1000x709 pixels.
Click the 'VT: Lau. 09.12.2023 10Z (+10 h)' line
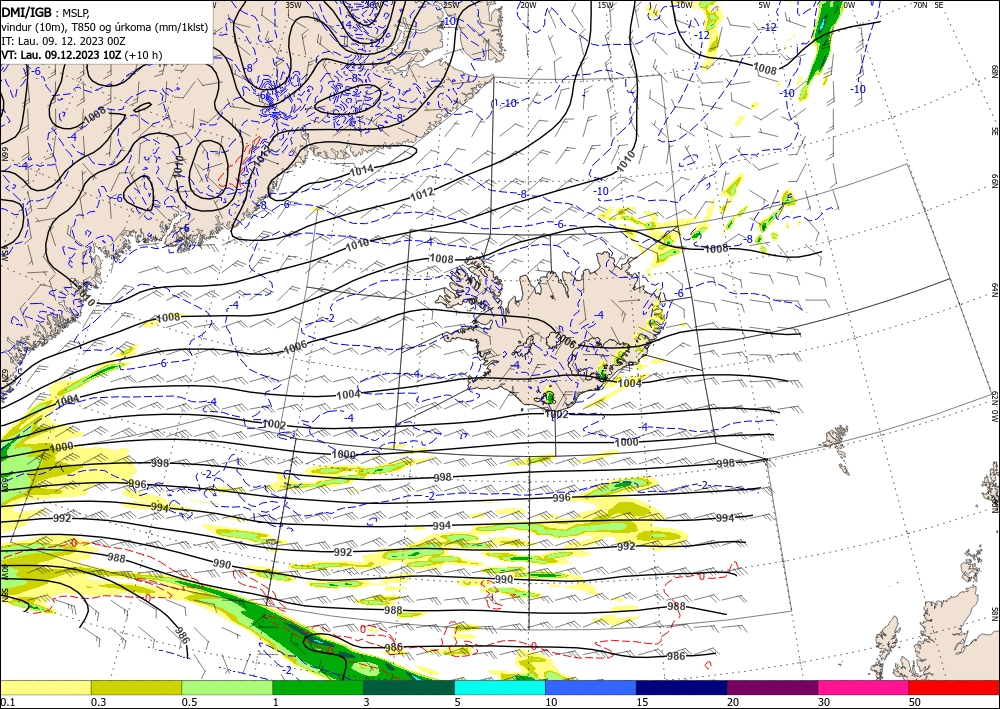[82, 55]
